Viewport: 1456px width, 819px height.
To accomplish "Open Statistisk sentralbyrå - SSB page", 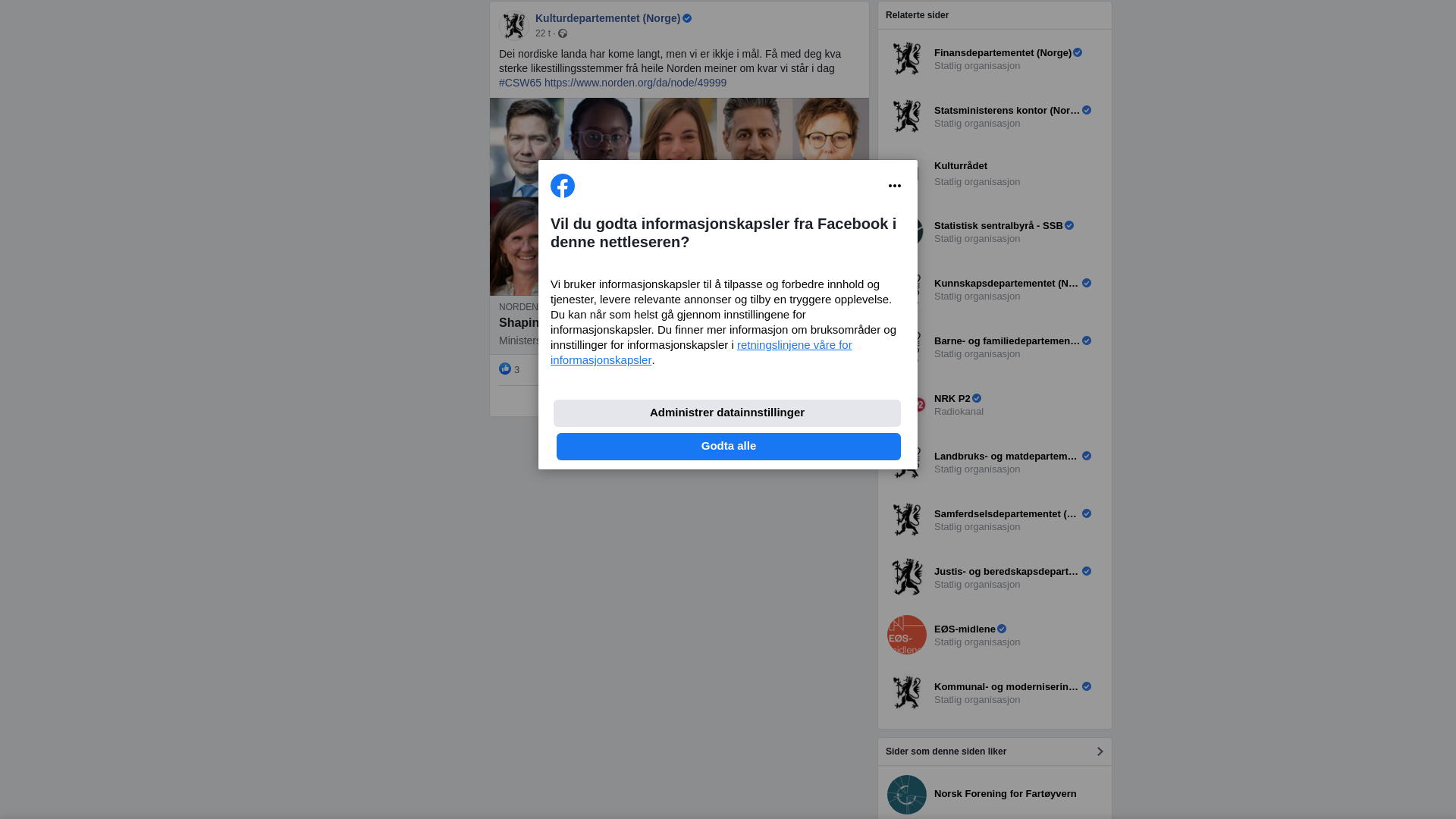I will click(x=999, y=226).
